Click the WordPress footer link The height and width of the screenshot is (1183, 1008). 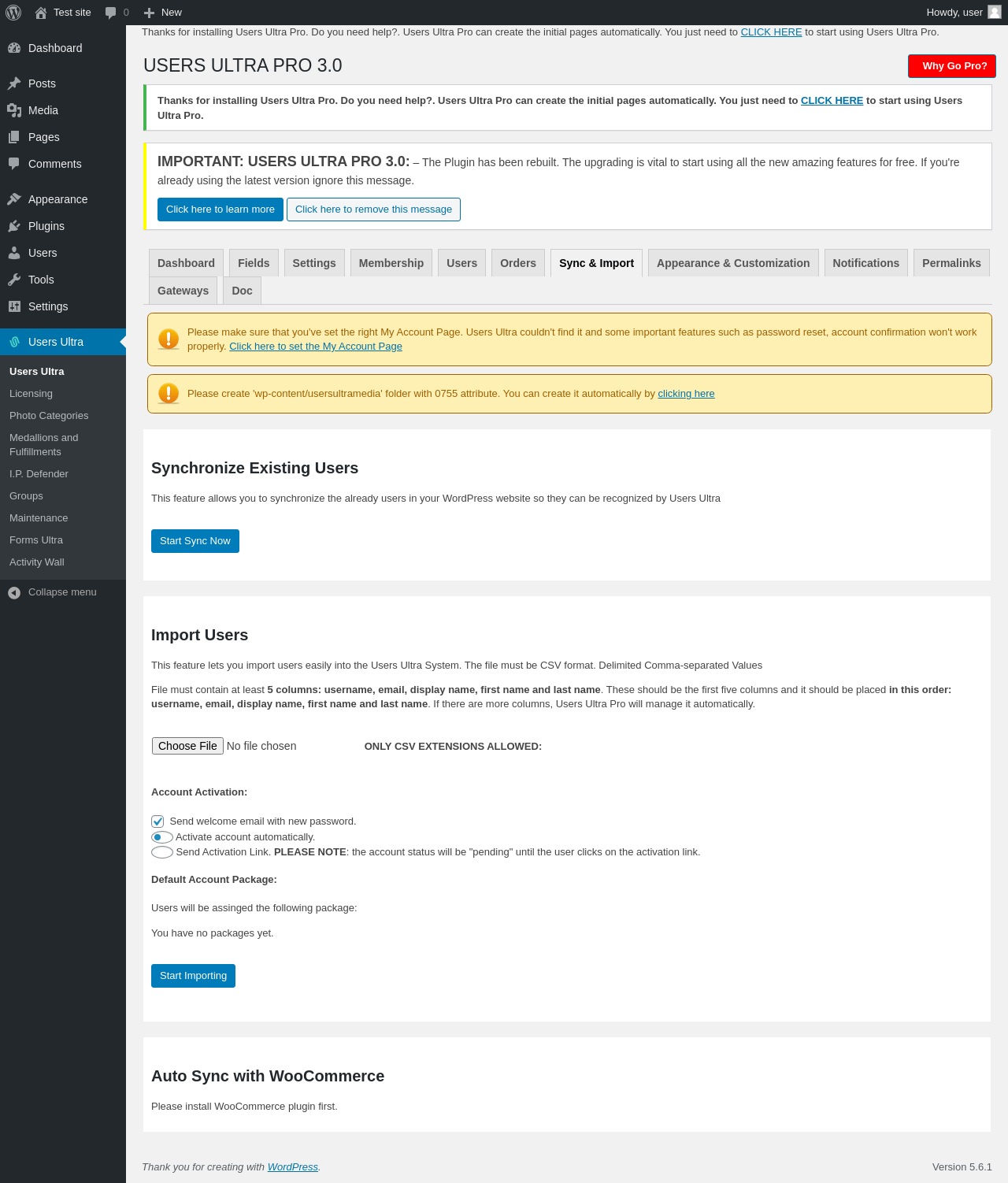pos(293,1167)
